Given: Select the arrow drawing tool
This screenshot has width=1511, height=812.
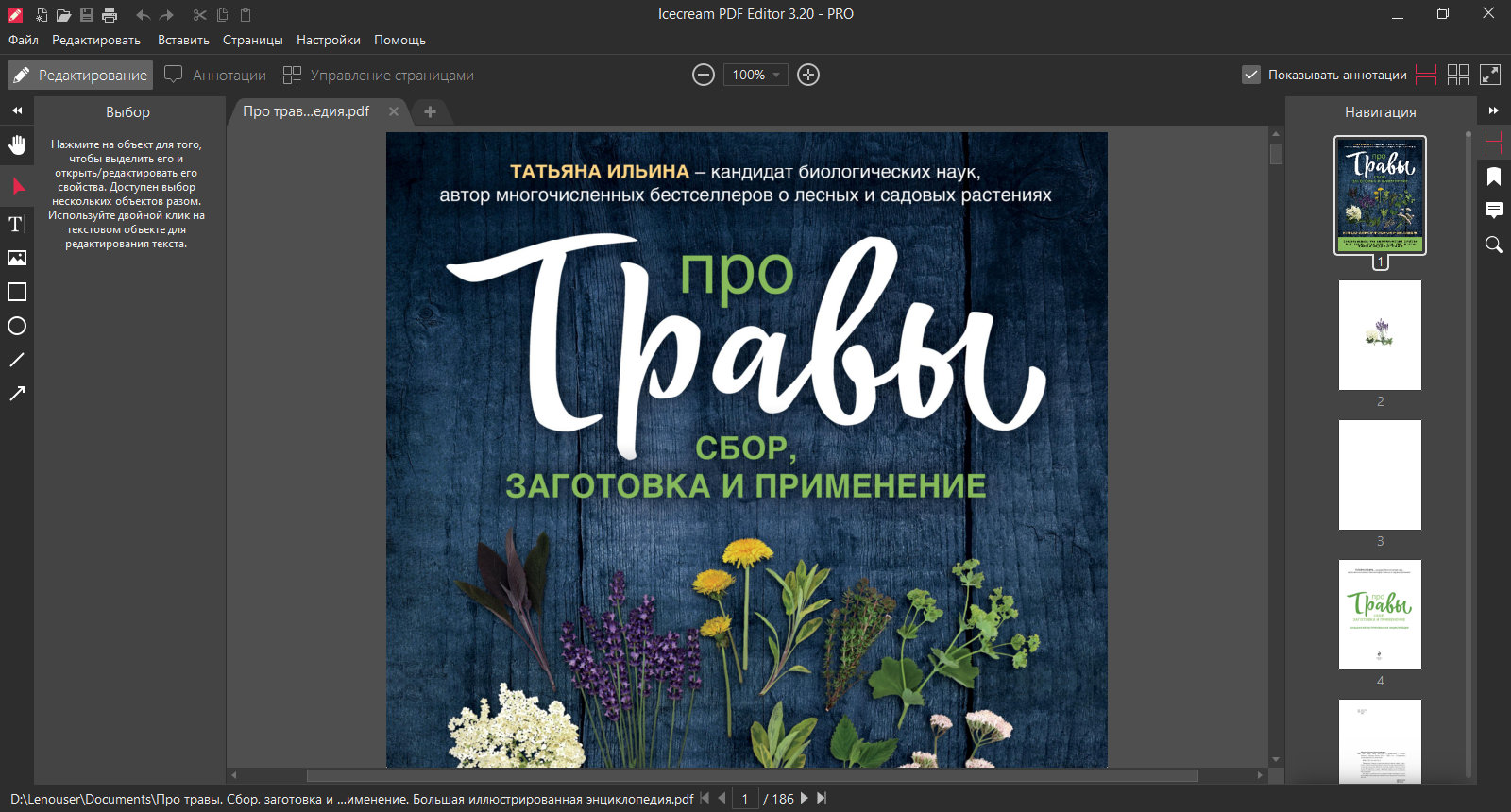Looking at the screenshot, I should coord(17,394).
